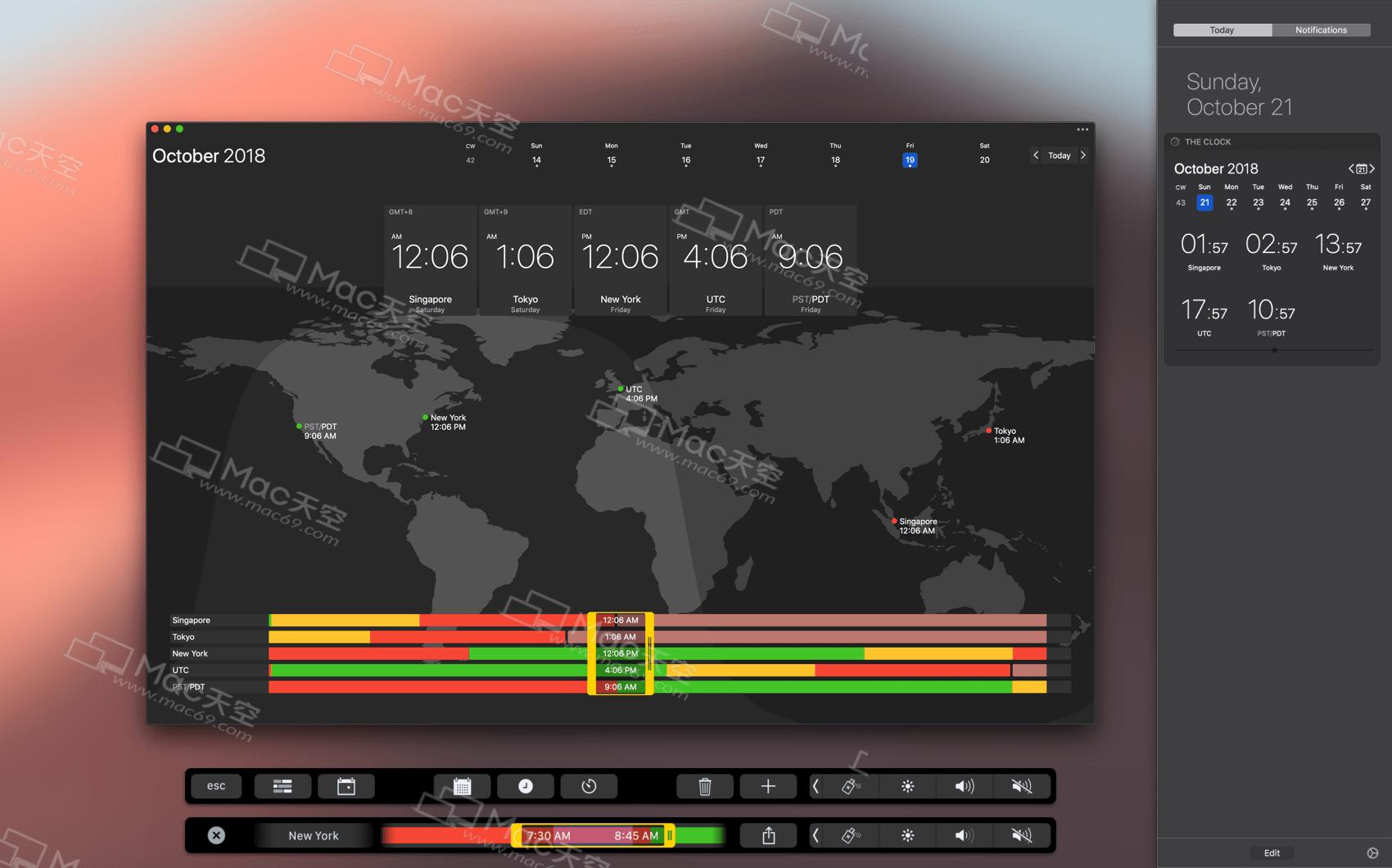Tap the timer icon on the Touch Bar
The width and height of the screenshot is (1392, 868).
[x=589, y=786]
